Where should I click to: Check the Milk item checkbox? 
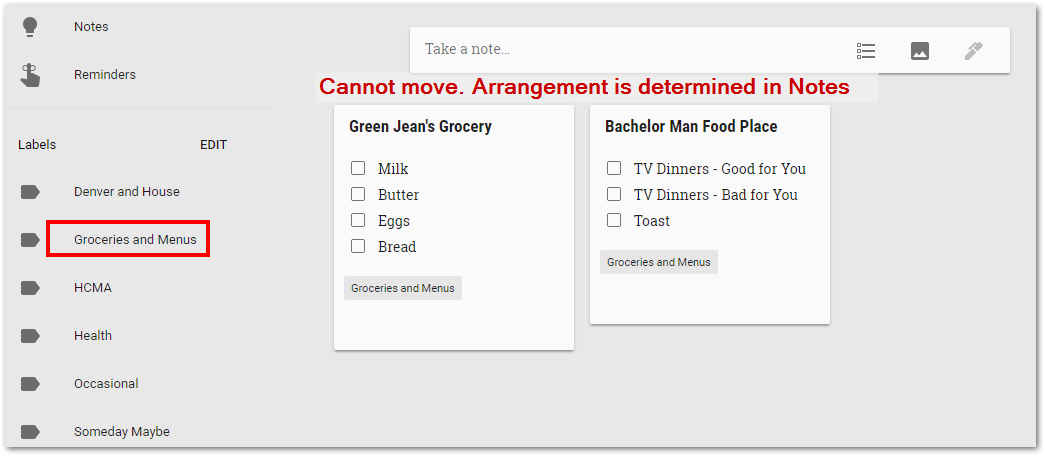[358, 168]
